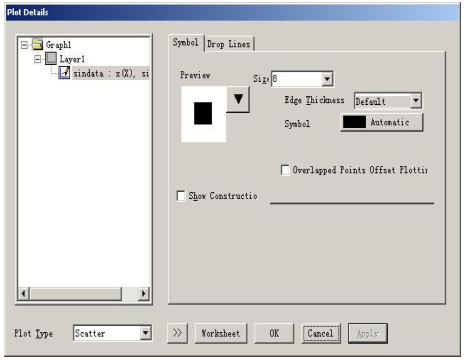Collapse the Layer1 tree node
The width and height of the screenshot is (464, 361).
click(x=38, y=59)
